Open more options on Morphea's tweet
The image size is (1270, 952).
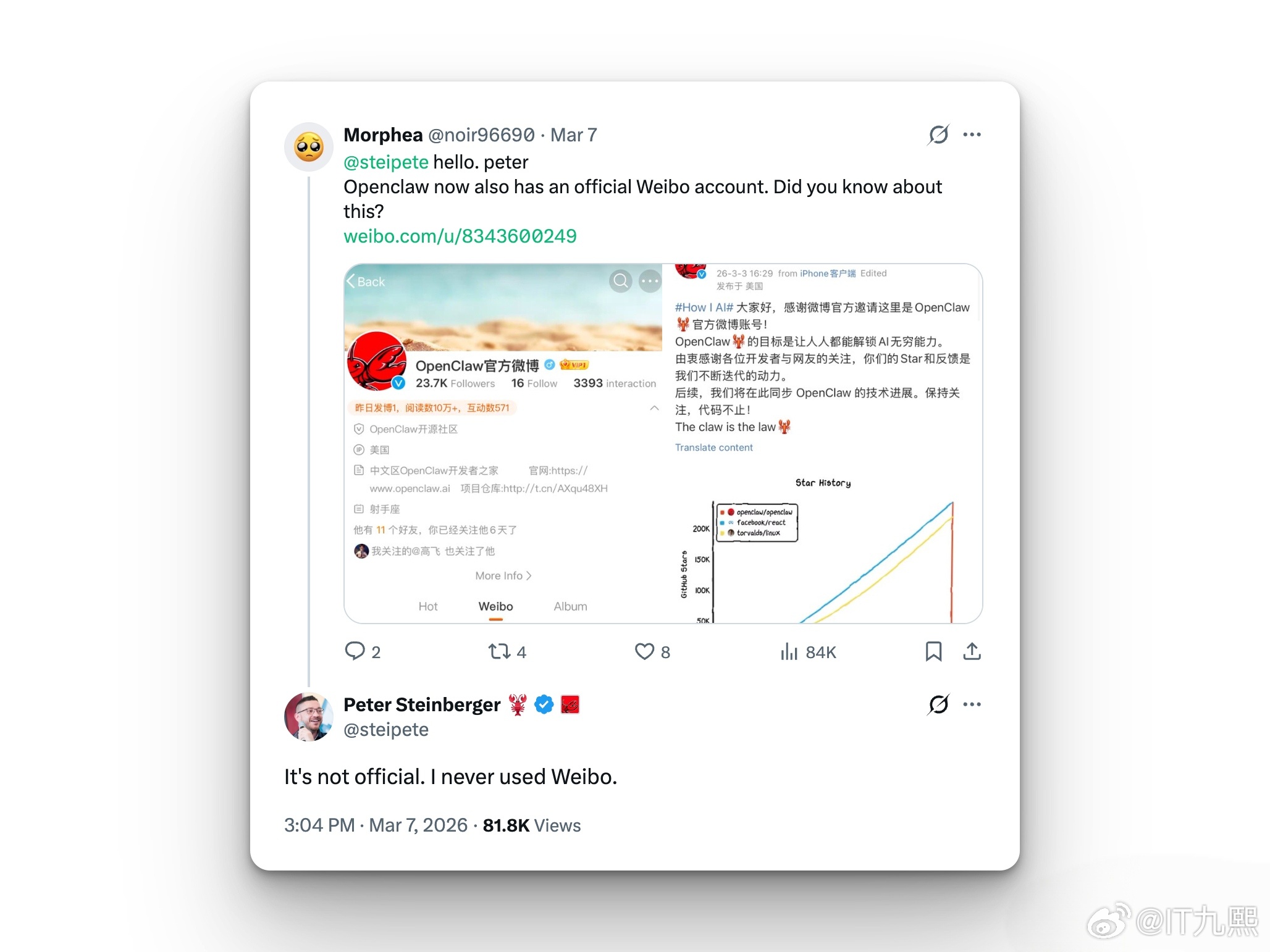click(972, 135)
